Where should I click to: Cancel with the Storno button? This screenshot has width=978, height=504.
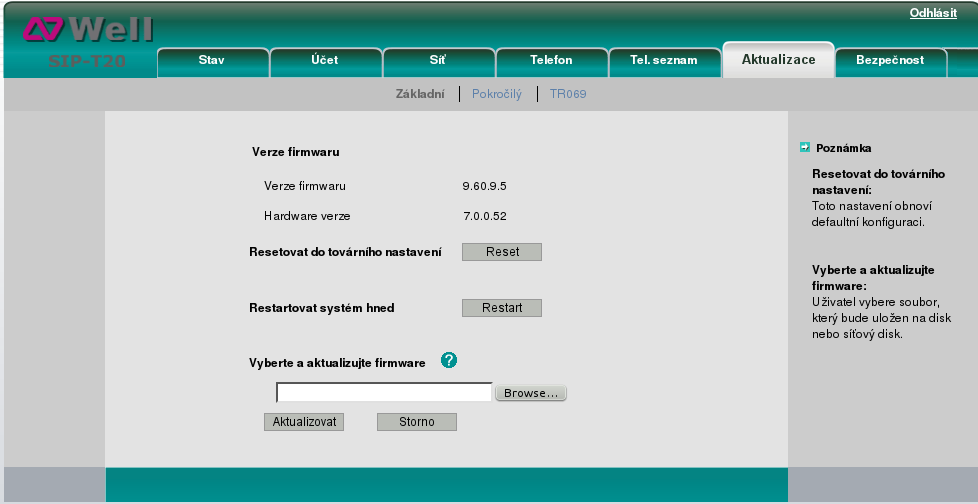click(x=416, y=422)
